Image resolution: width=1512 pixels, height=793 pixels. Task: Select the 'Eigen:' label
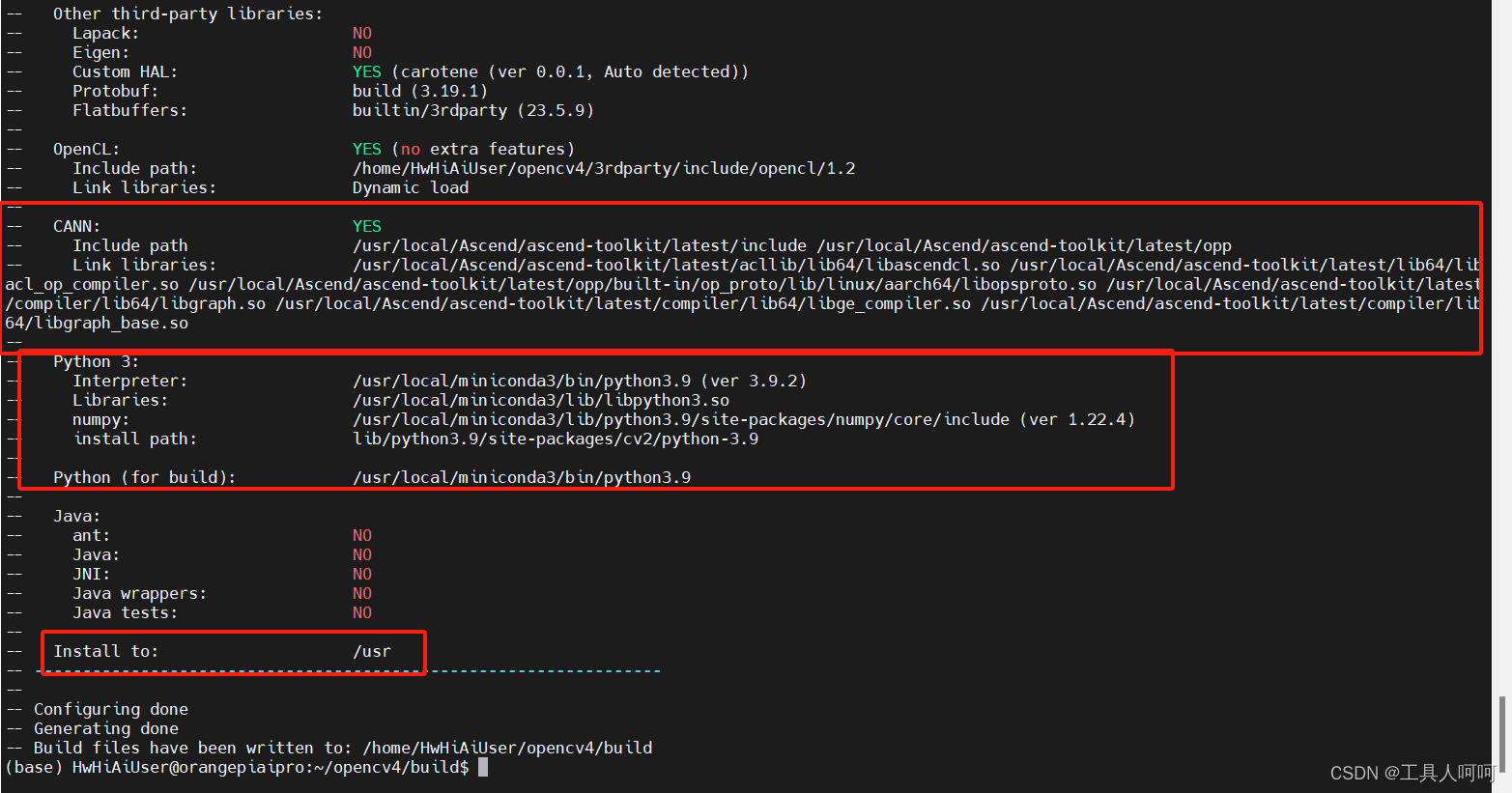pos(101,52)
